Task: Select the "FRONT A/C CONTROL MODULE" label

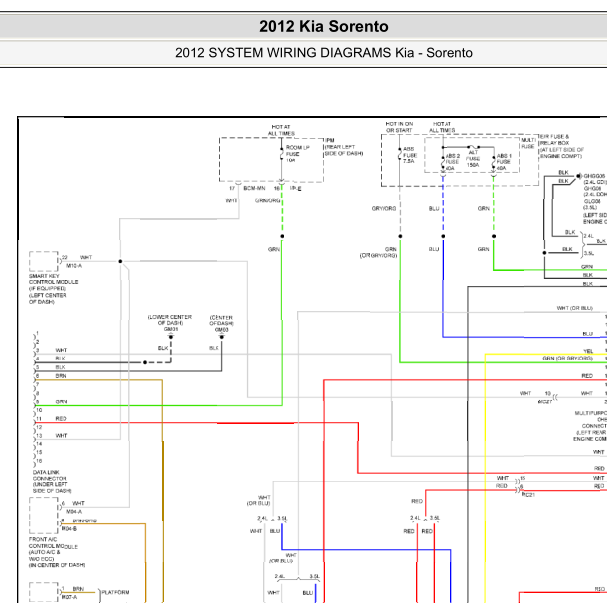Action: tap(53, 543)
